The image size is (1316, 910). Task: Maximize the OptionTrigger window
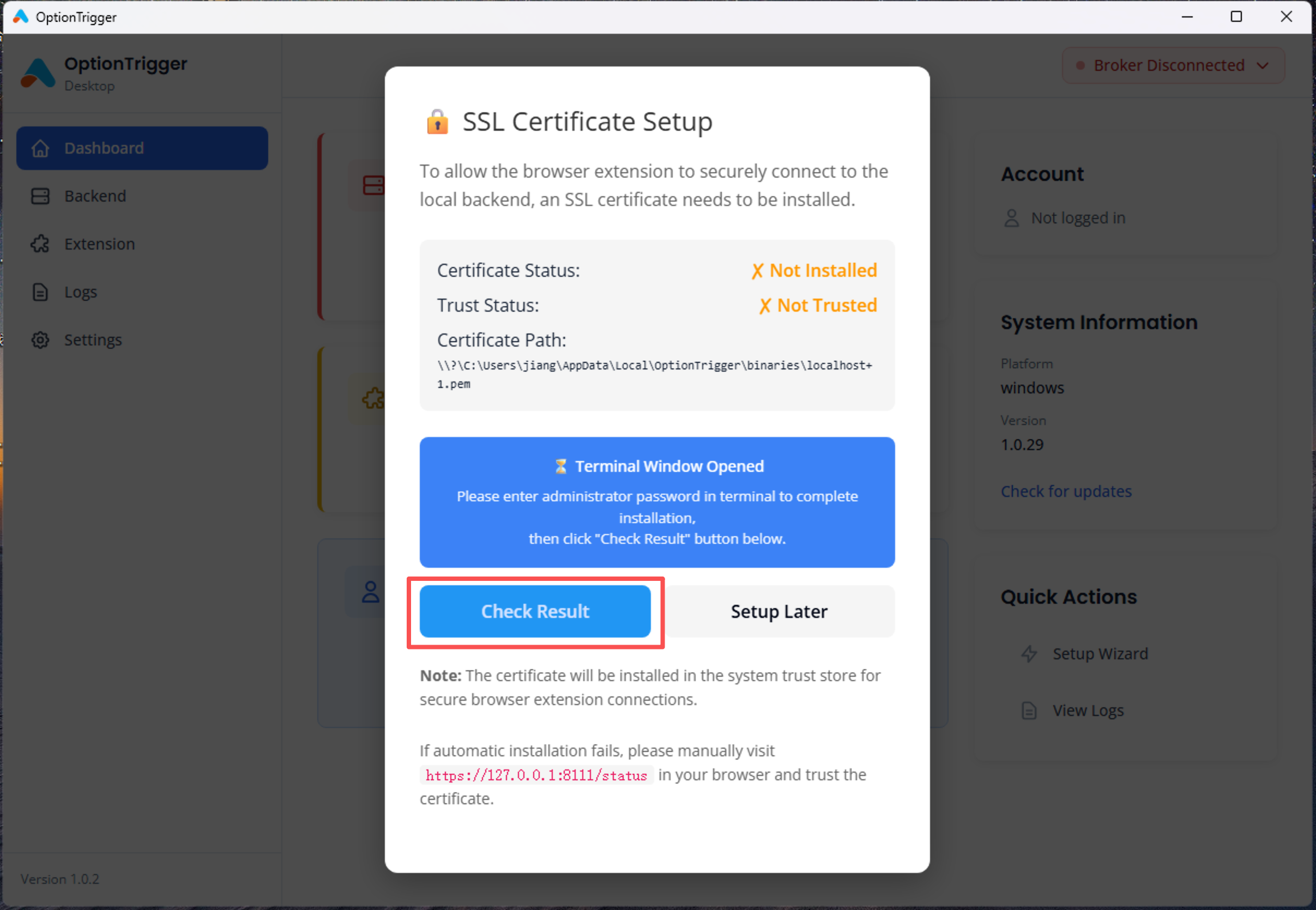point(1236,16)
